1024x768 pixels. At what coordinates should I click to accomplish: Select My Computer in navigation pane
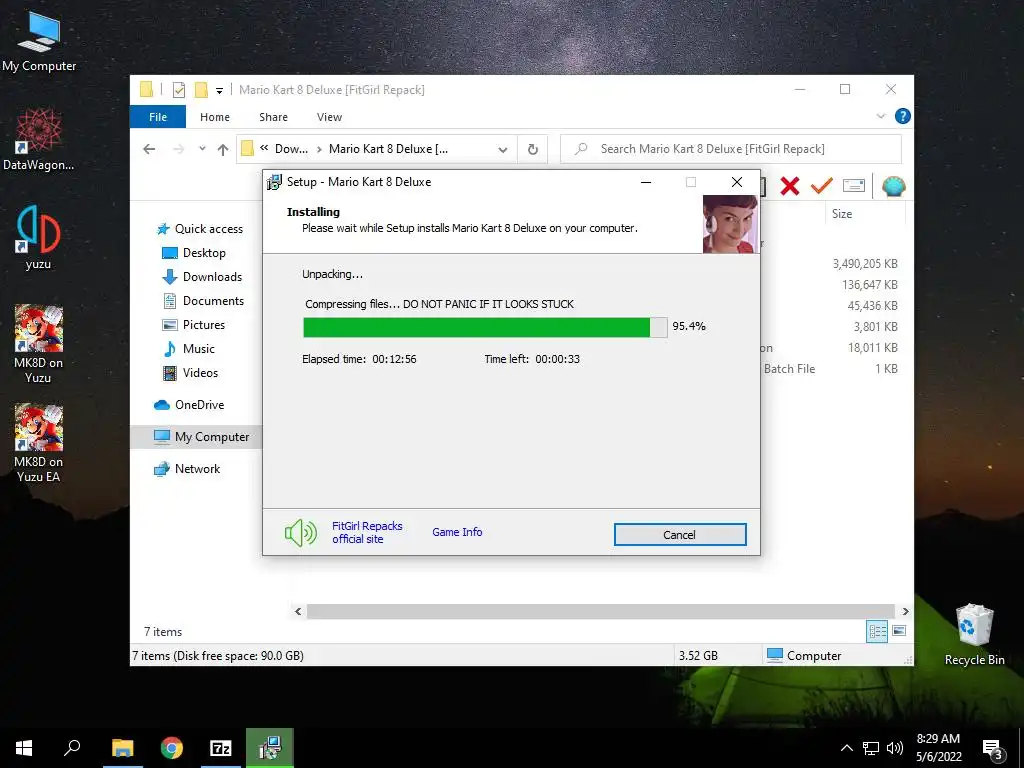[196, 437]
